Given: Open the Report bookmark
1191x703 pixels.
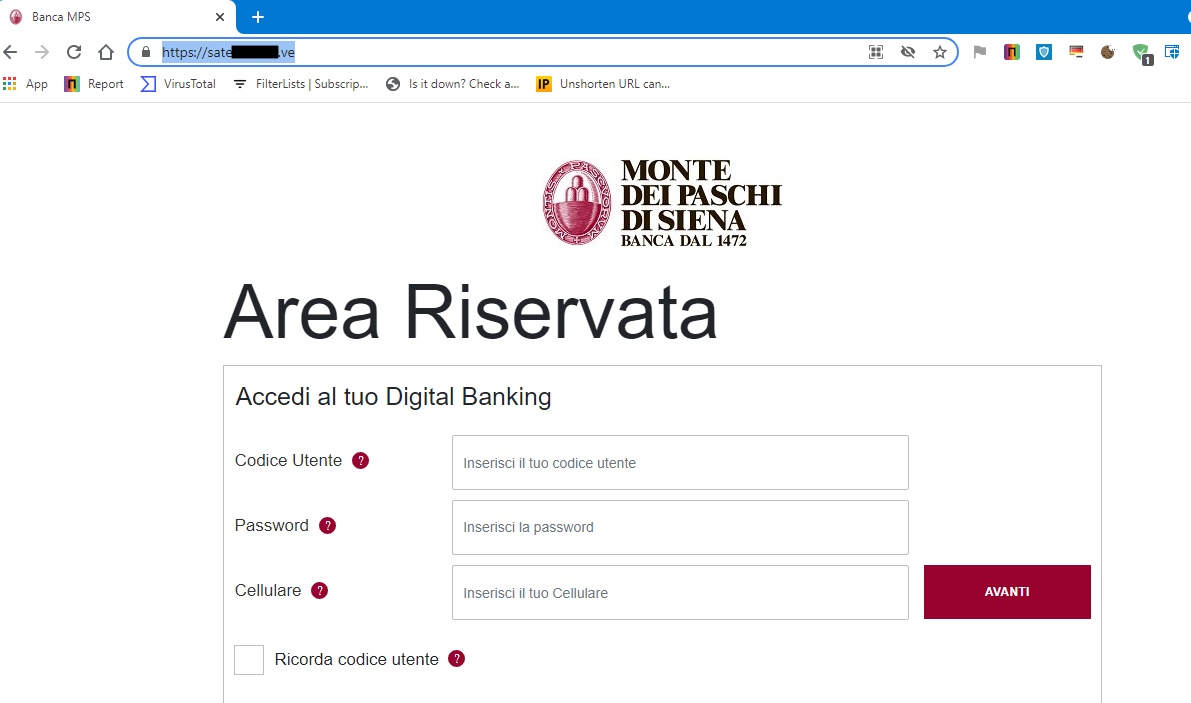Looking at the screenshot, I should [x=94, y=84].
